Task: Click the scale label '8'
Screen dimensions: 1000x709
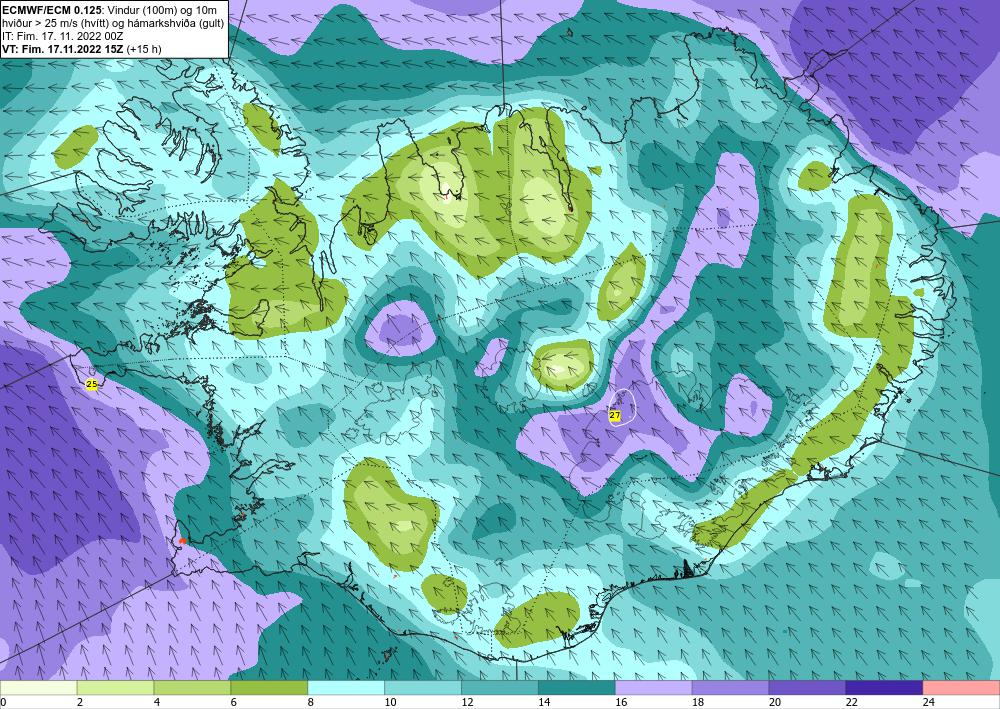Action: point(311,702)
